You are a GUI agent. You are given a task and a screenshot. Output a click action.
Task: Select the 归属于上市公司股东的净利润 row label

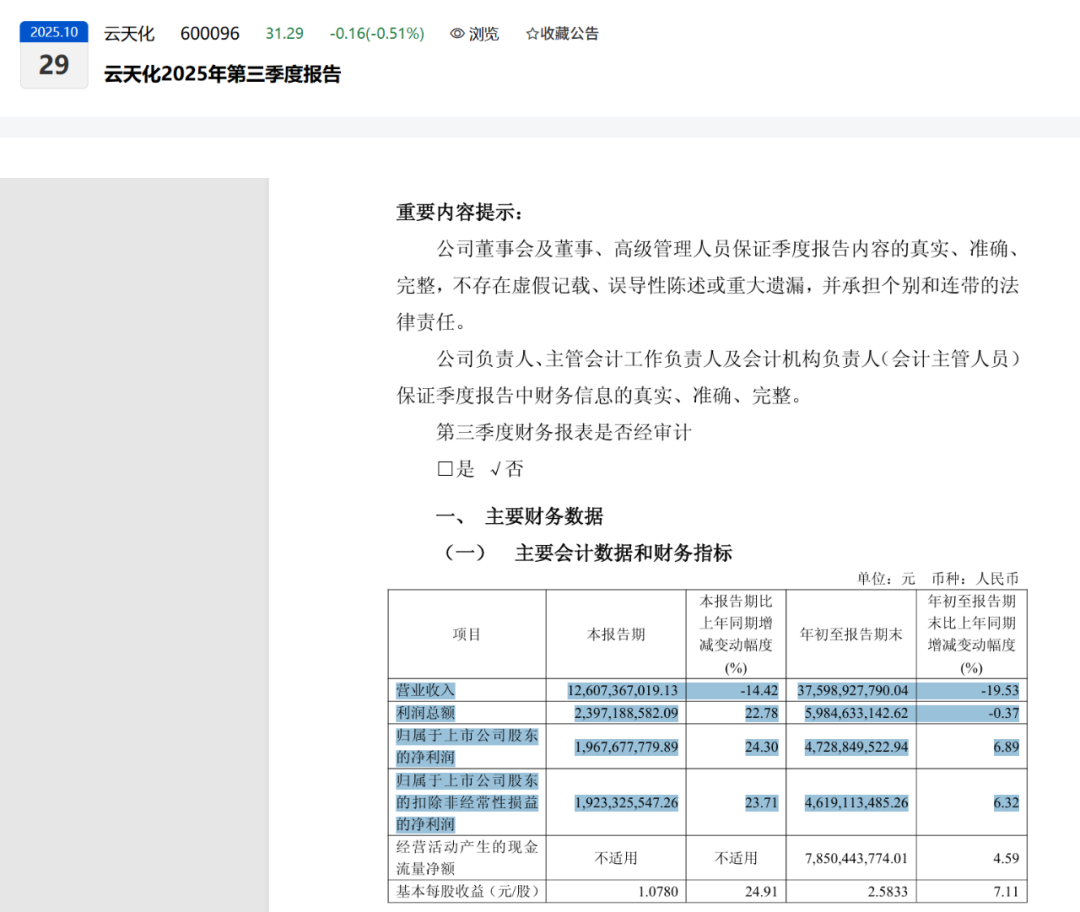click(x=467, y=747)
